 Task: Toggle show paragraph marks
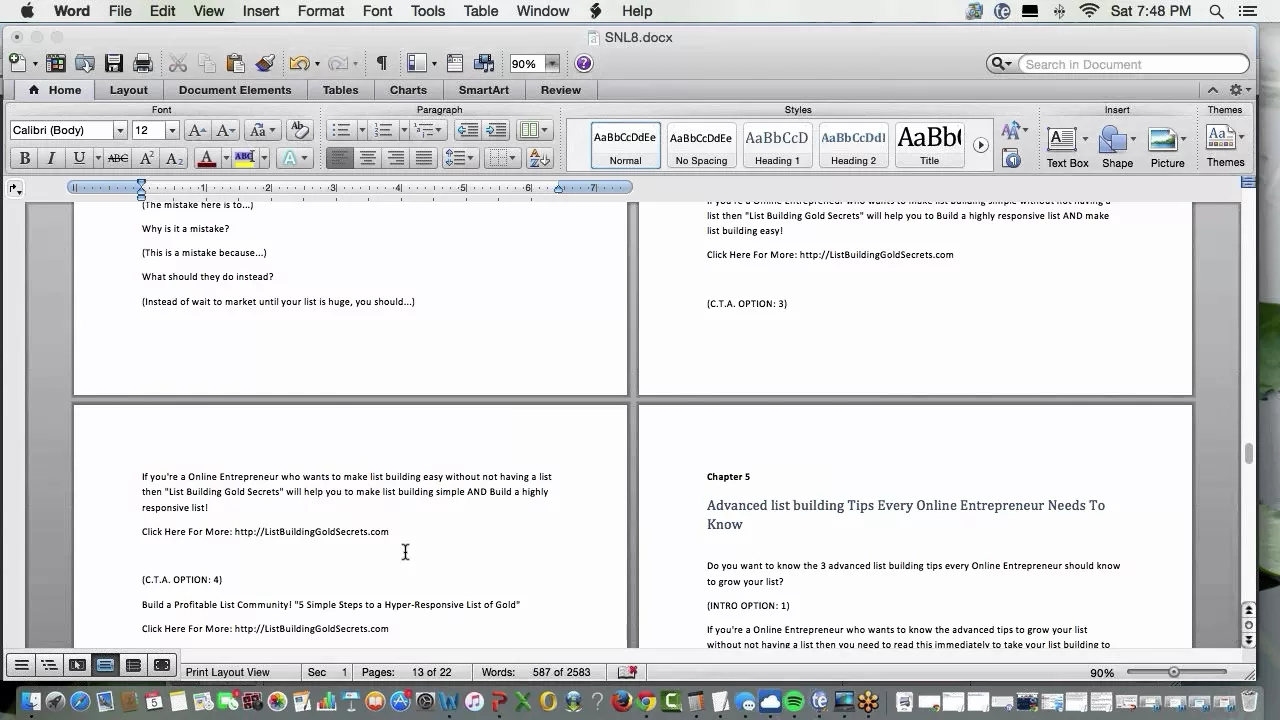pos(381,63)
